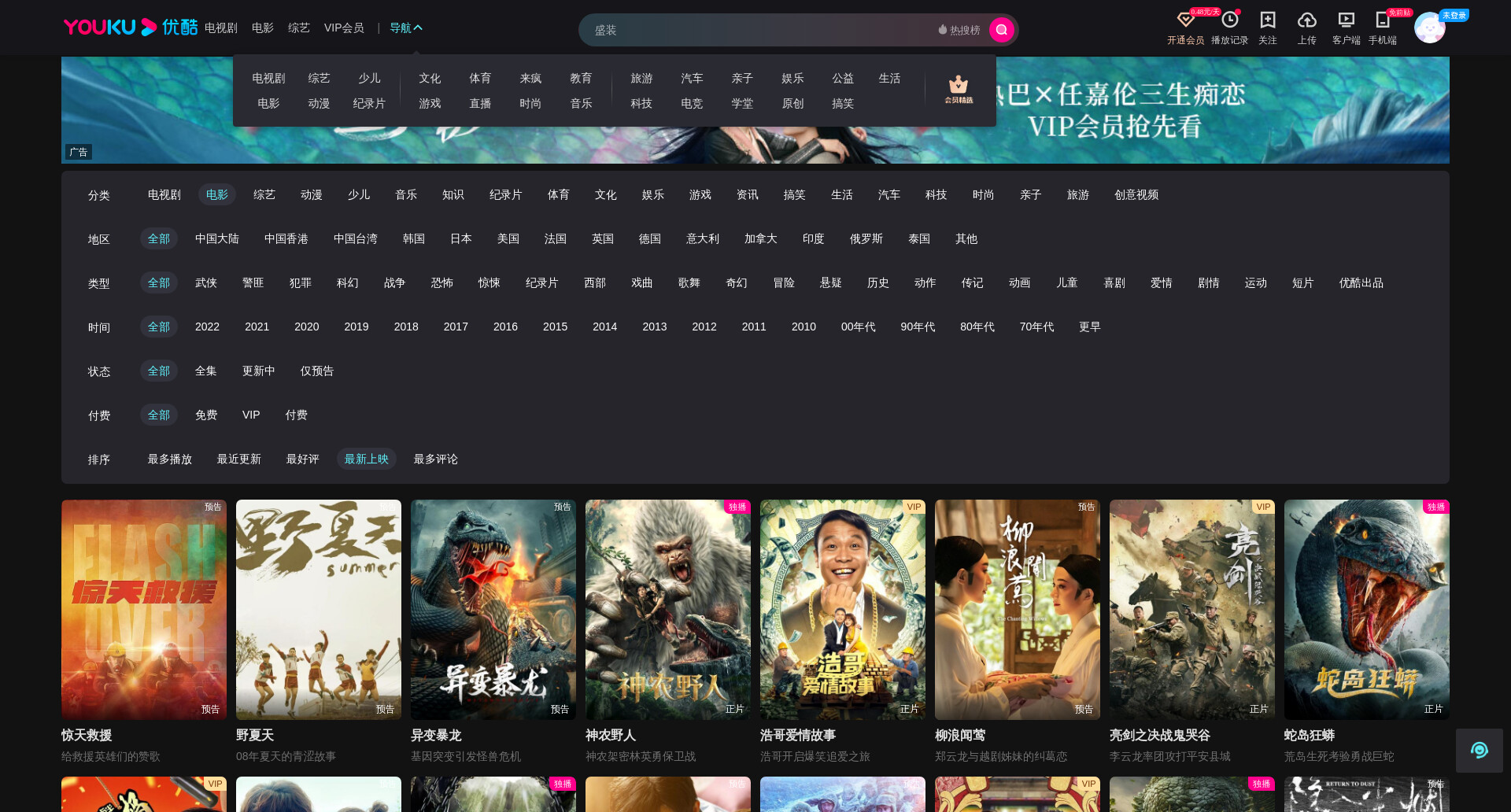
Task: Select 优酷出品 in the 类型 filter
Action: 1361,282
